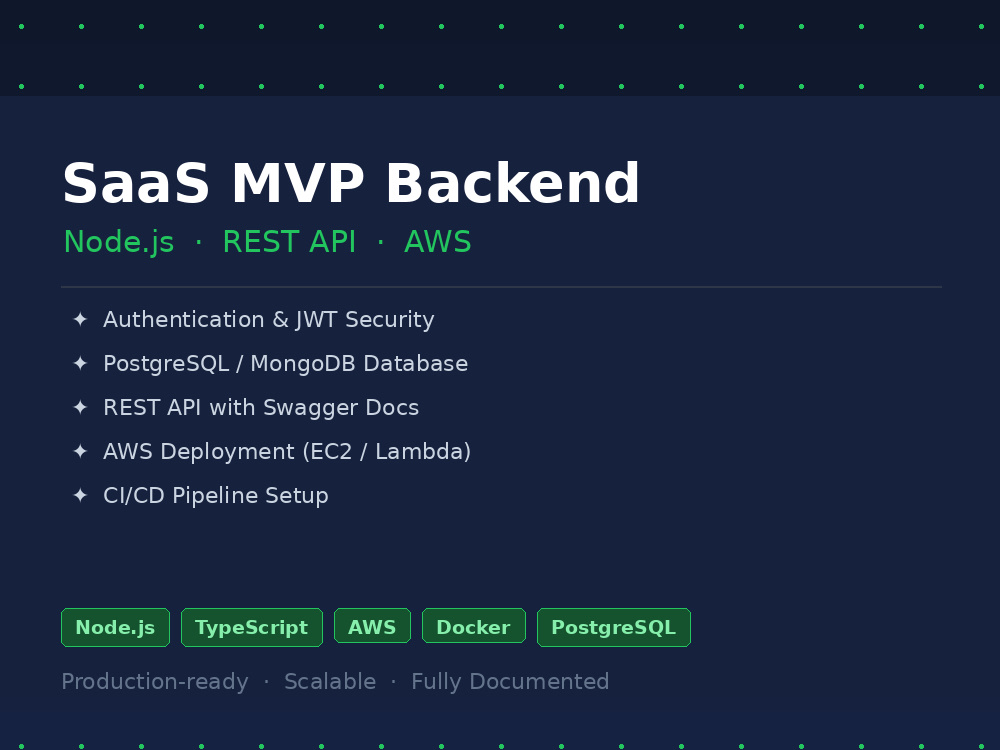
Task: Click star bullet beside CI/CD Pipeline Setup
Action: pyautogui.click(x=80, y=495)
